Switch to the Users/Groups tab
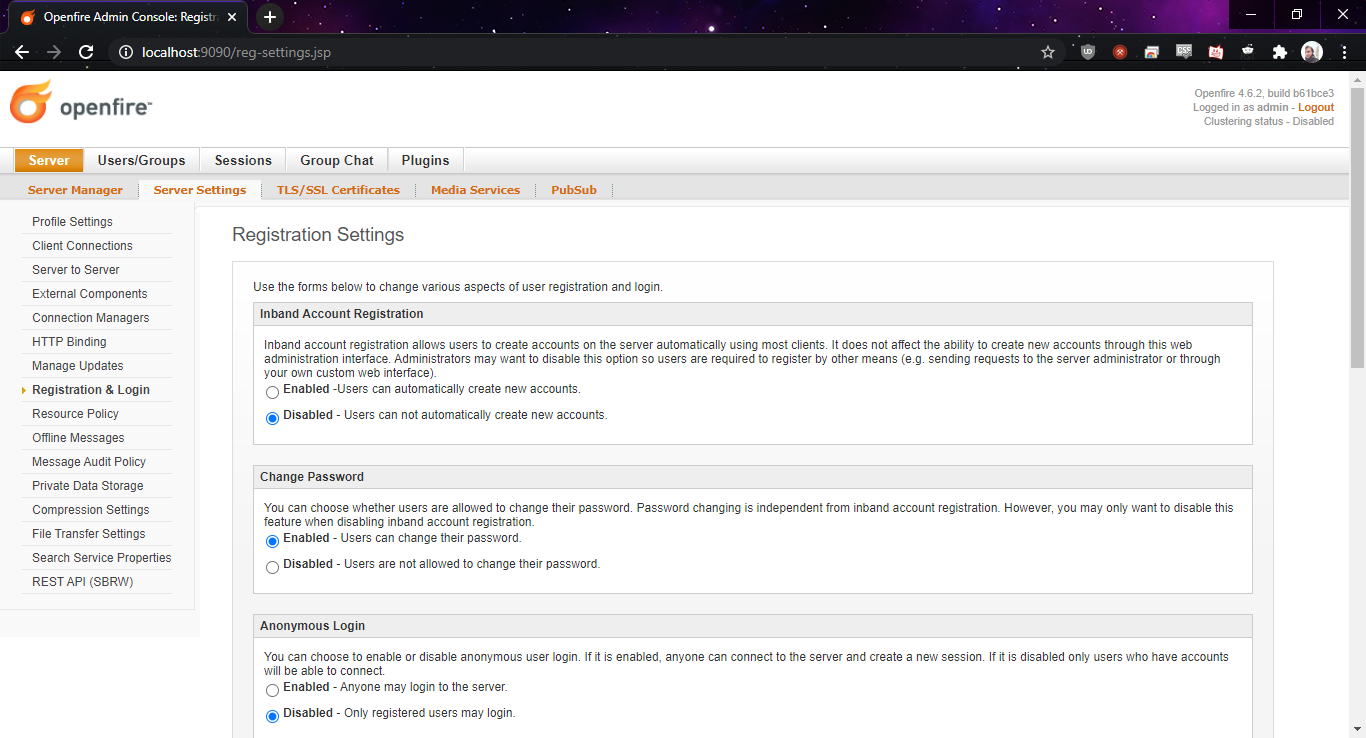Viewport: 1366px width, 738px height. (x=141, y=160)
